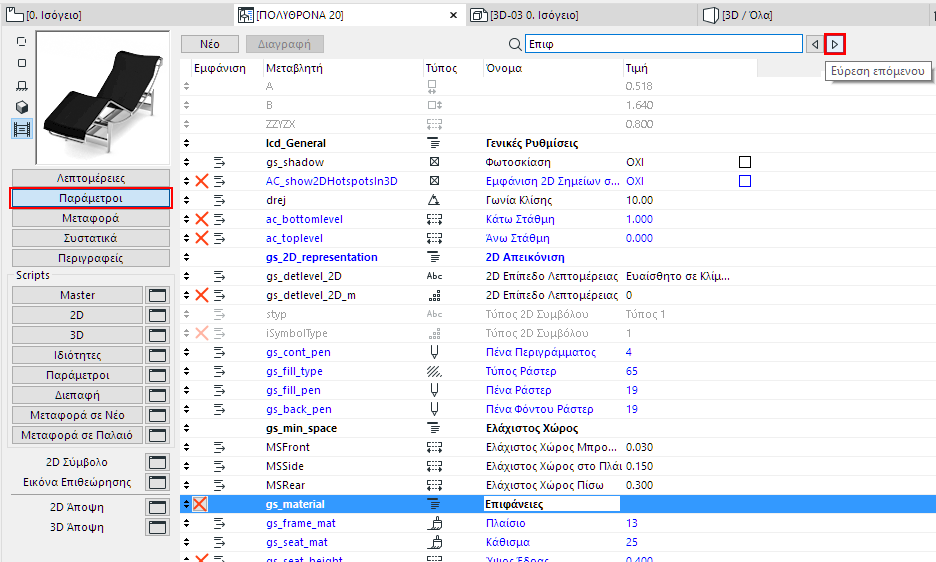Viewport: 936px width, 562px height.
Task: Toggle hidden X flag for AC_show2DHotspotsIn3D
Action: [x=202, y=181]
